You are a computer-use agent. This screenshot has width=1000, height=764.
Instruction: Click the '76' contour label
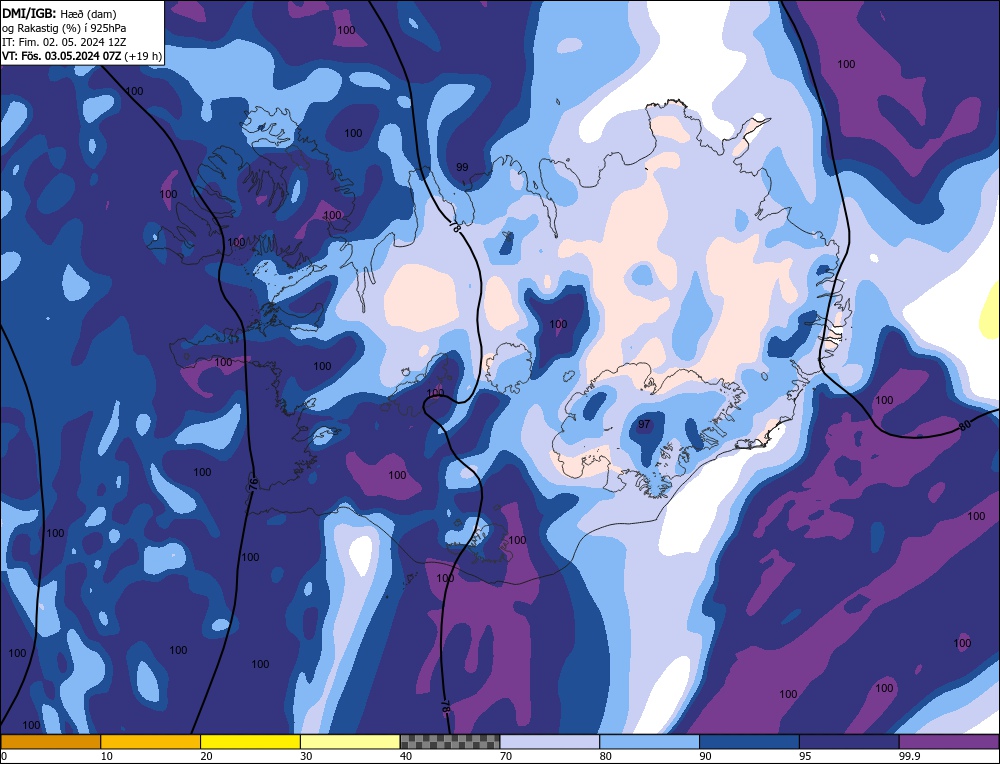point(253,483)
